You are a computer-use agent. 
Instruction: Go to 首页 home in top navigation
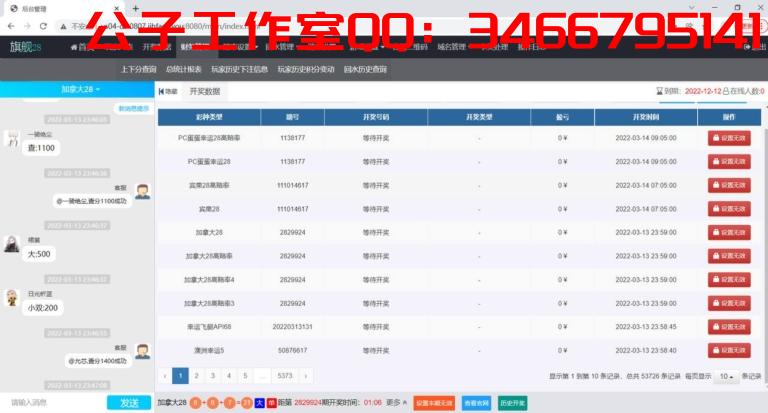pos(82,47)
